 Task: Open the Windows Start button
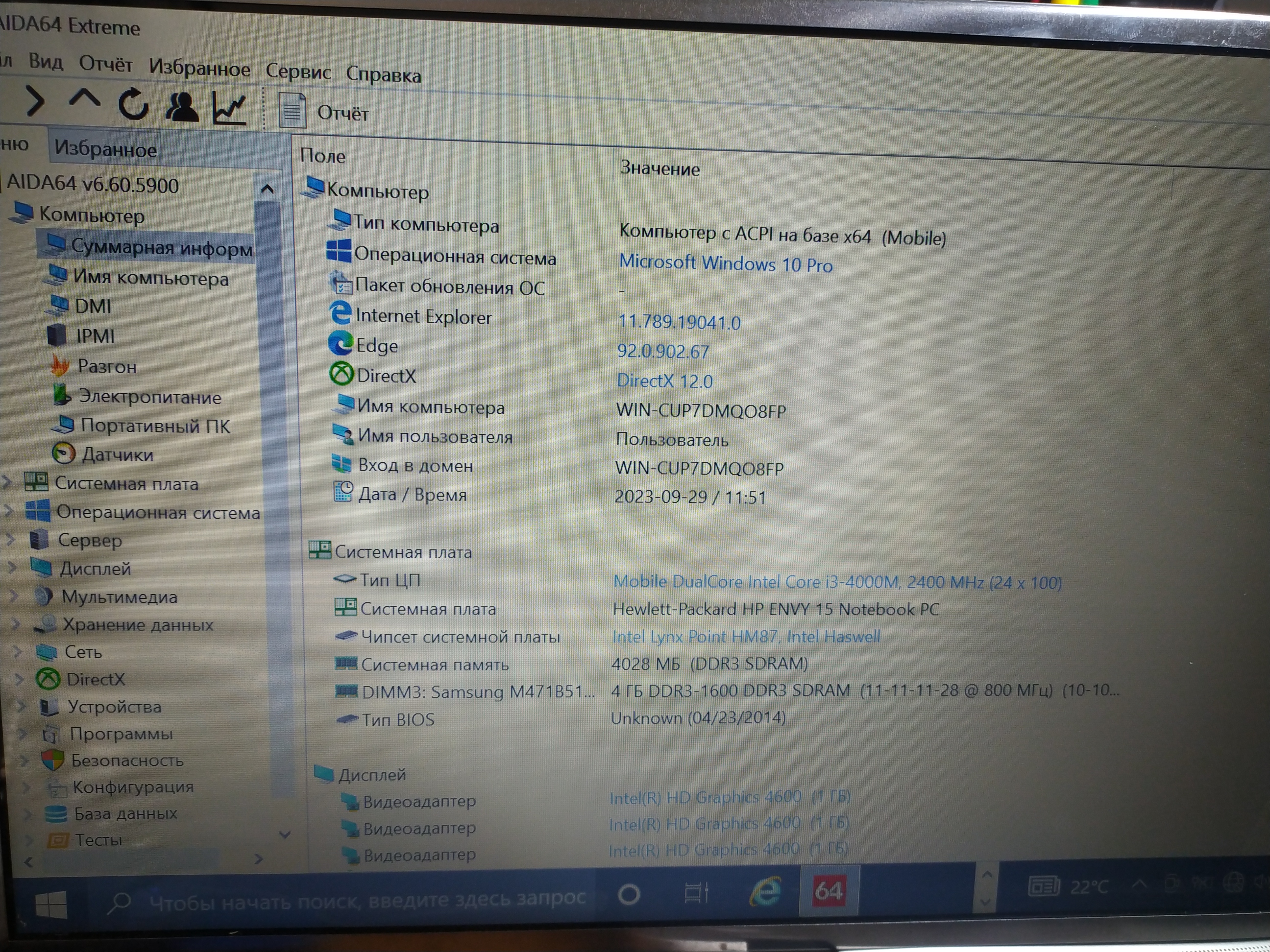pyautogui.click(x=50, y=905)
